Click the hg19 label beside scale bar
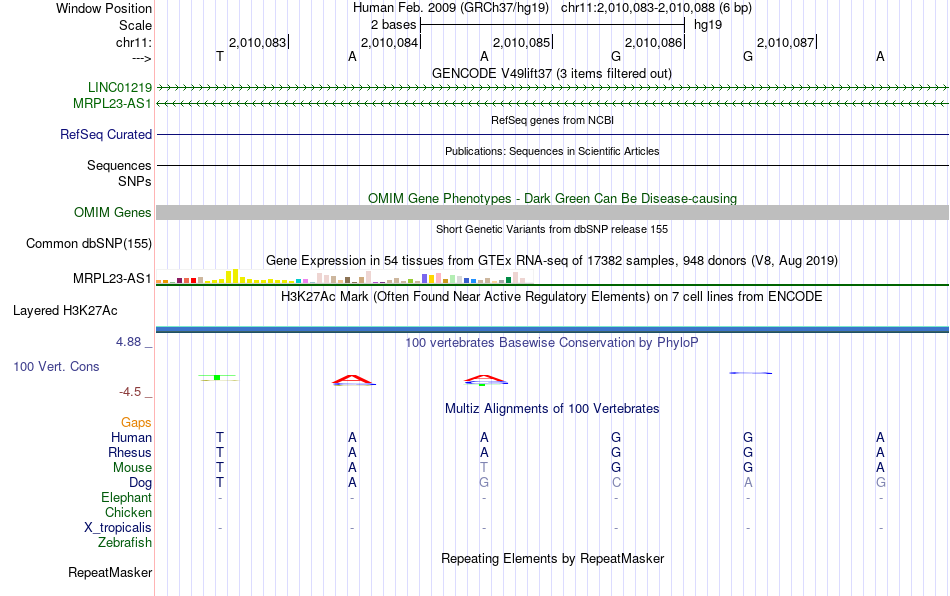950x596 pixels. 708,25
